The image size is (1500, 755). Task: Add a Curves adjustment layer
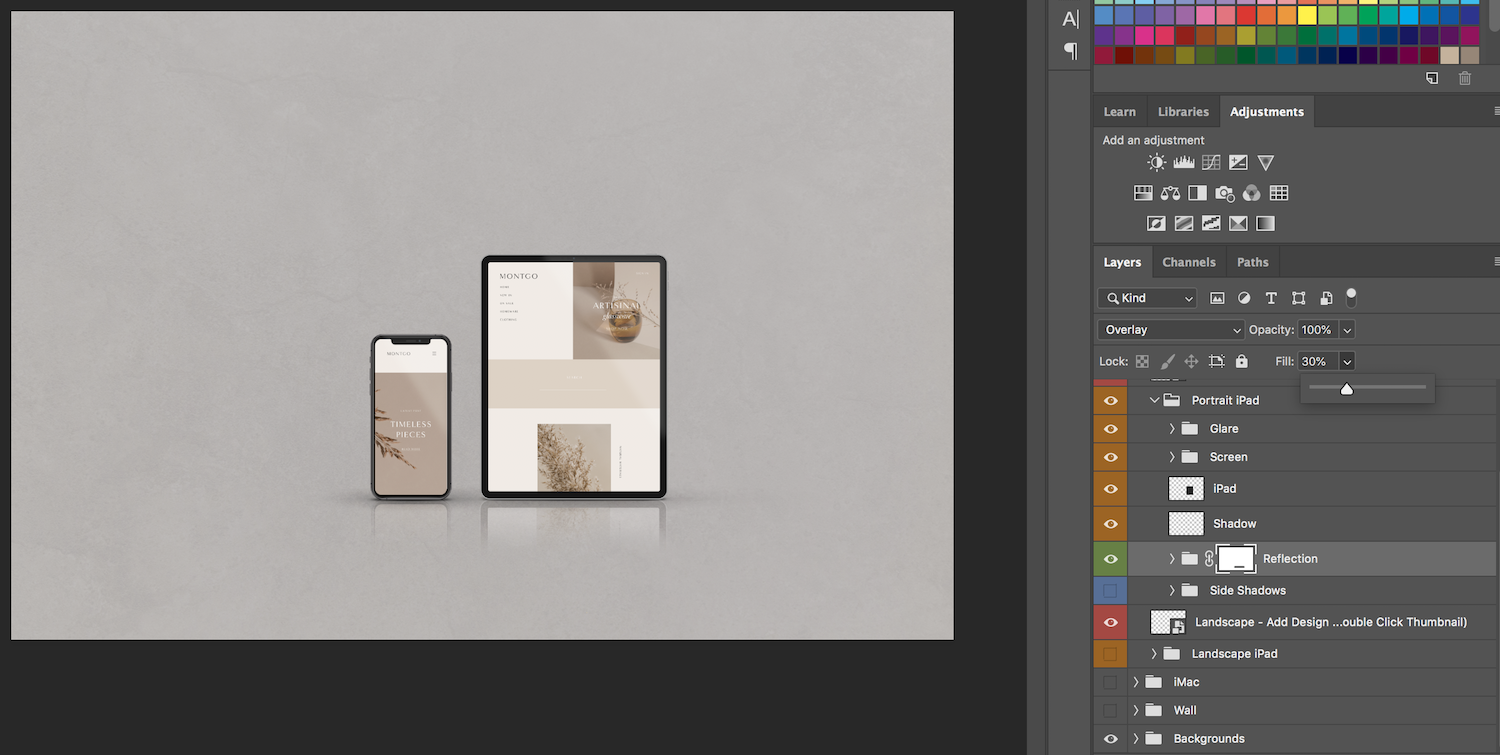(x=1211, y=163)
